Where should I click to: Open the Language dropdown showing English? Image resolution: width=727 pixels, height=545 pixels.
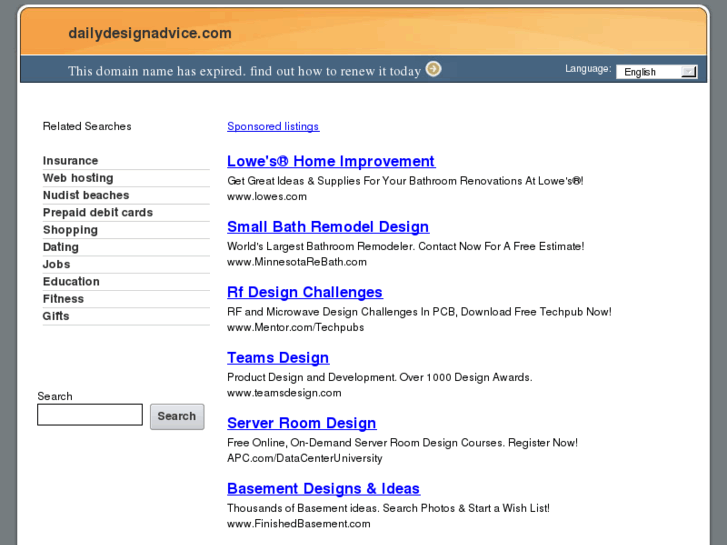[657, 72]
